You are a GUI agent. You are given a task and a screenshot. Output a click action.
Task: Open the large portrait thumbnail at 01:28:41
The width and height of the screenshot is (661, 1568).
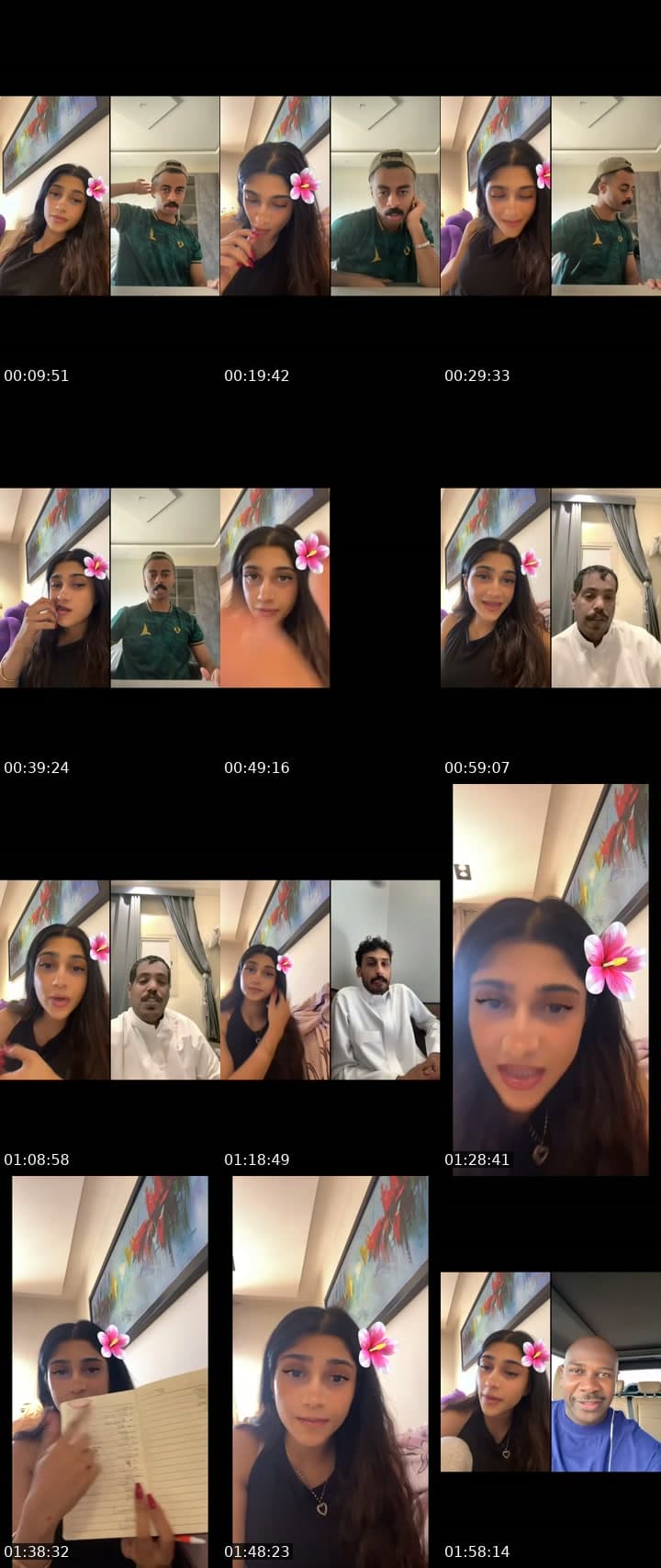tap(551, 980)
